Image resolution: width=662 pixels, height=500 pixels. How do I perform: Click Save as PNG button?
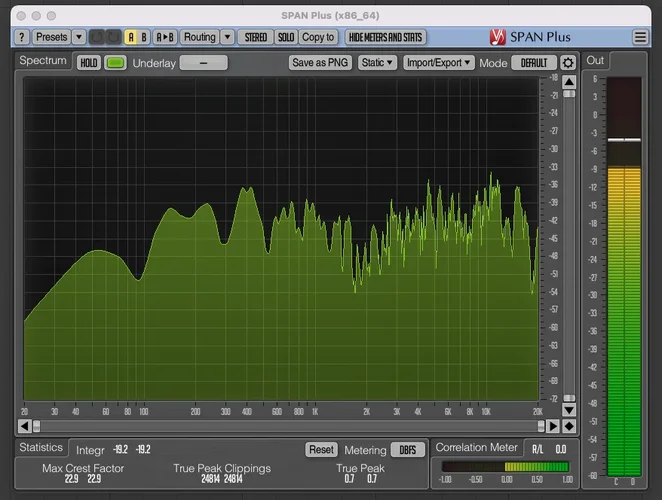320,63
